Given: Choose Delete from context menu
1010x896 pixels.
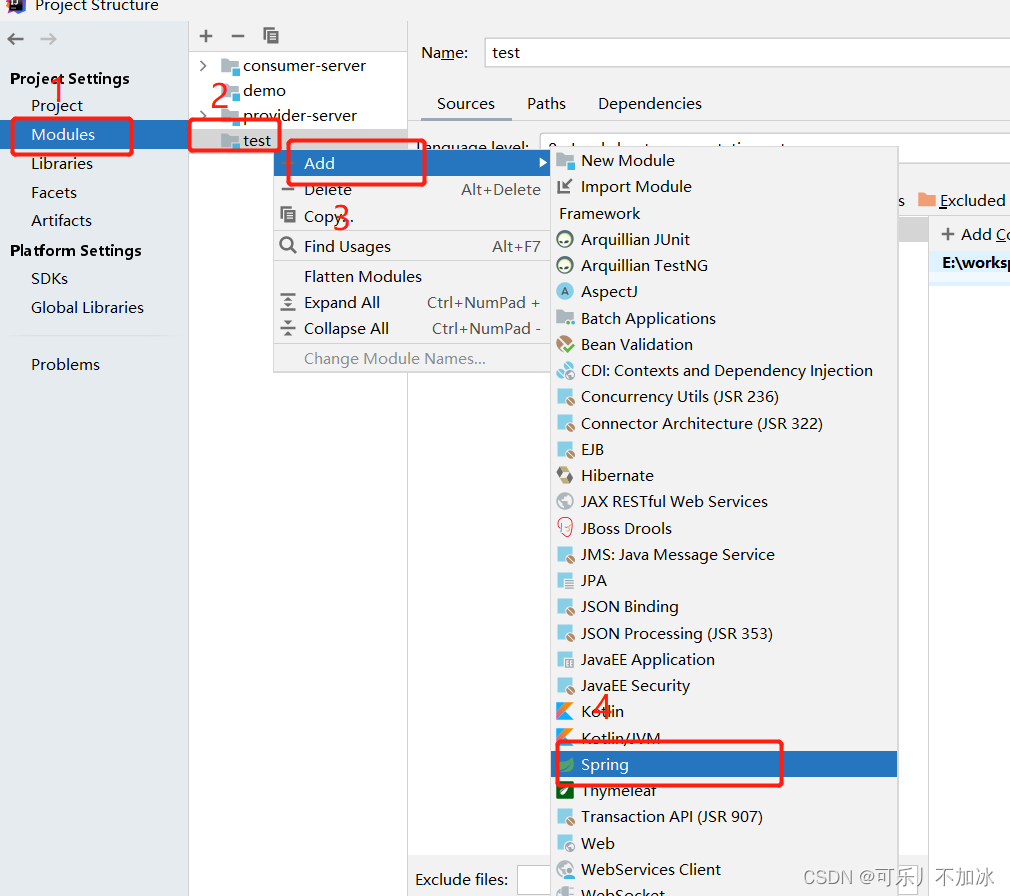Looking at the screenshot, I should tap(412, 190).
